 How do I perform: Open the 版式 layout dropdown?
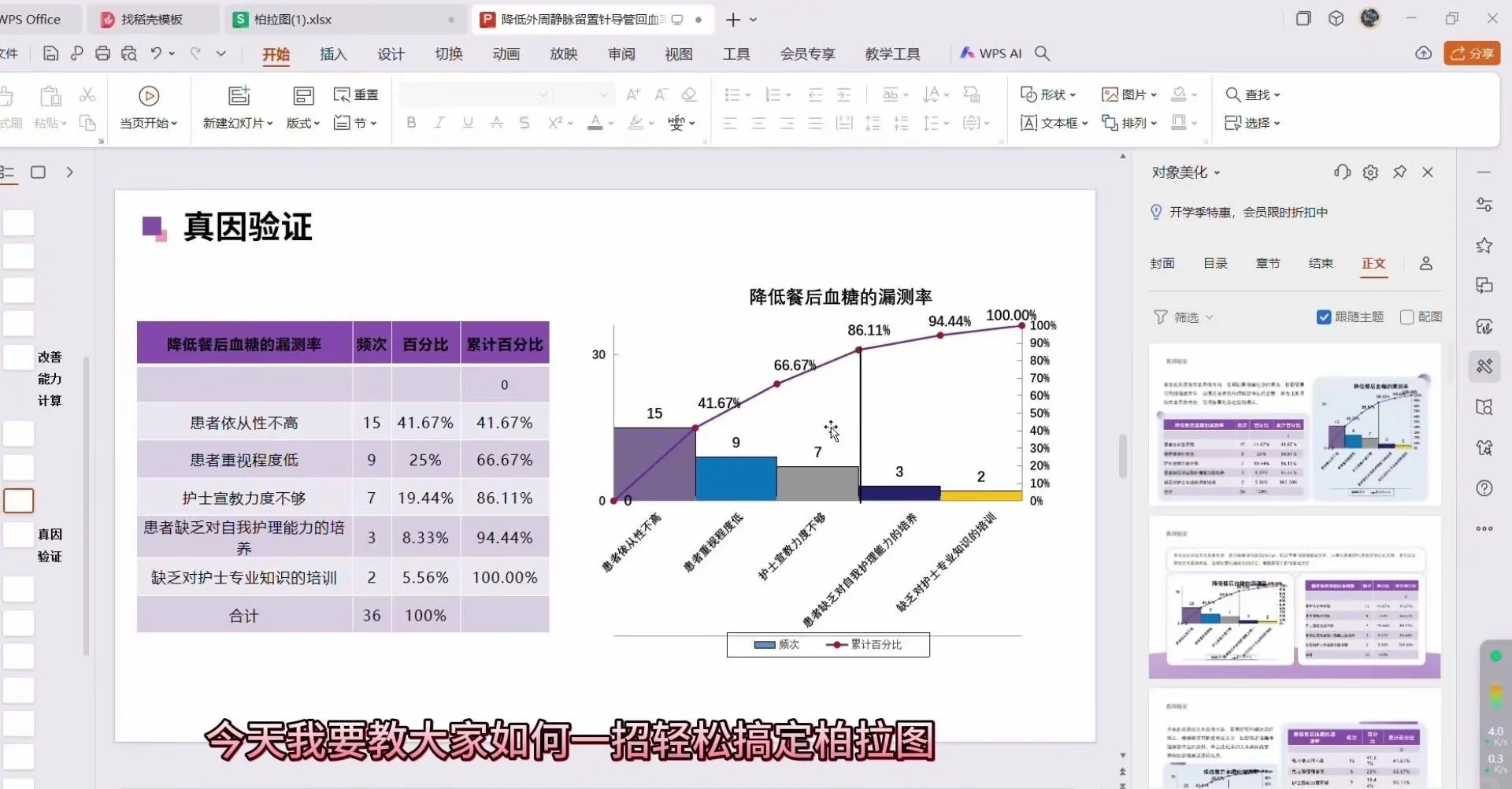303,124
